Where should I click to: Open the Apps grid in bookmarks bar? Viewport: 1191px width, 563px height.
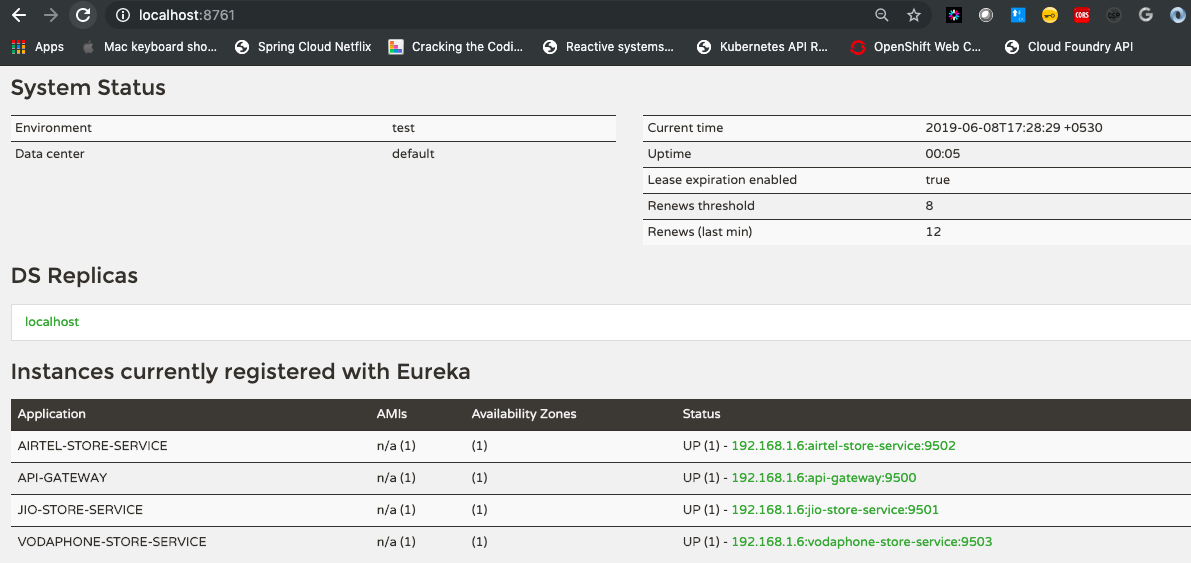coord(37,46)
